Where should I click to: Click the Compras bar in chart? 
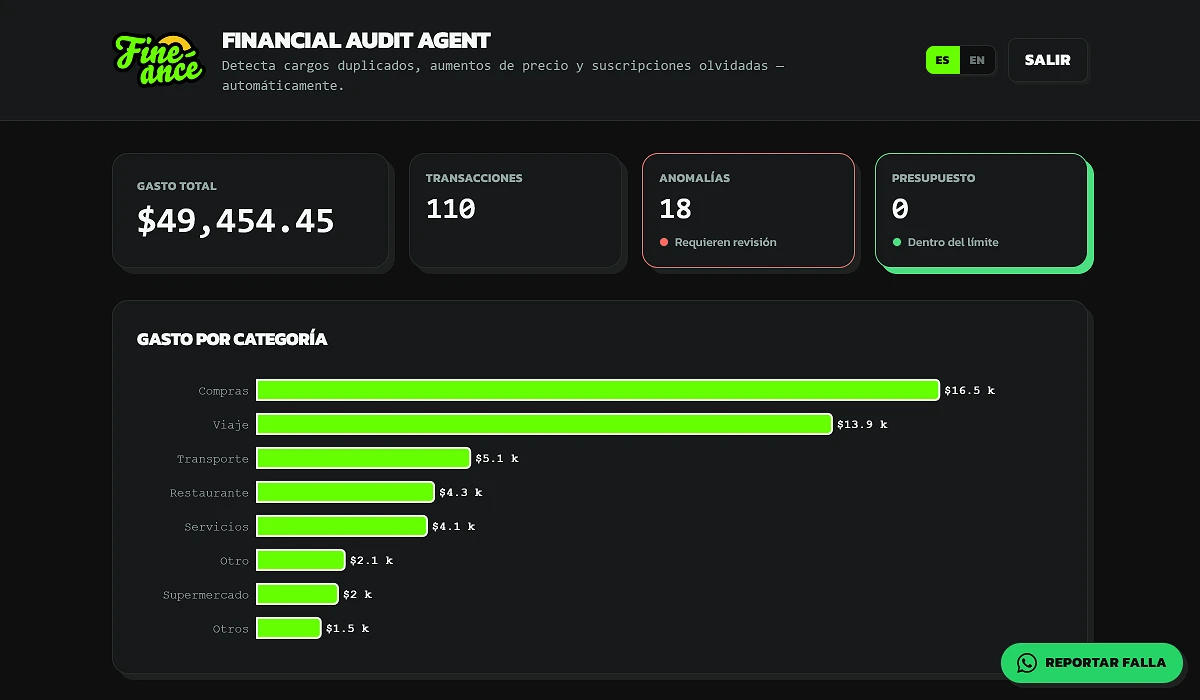point(598,390)
